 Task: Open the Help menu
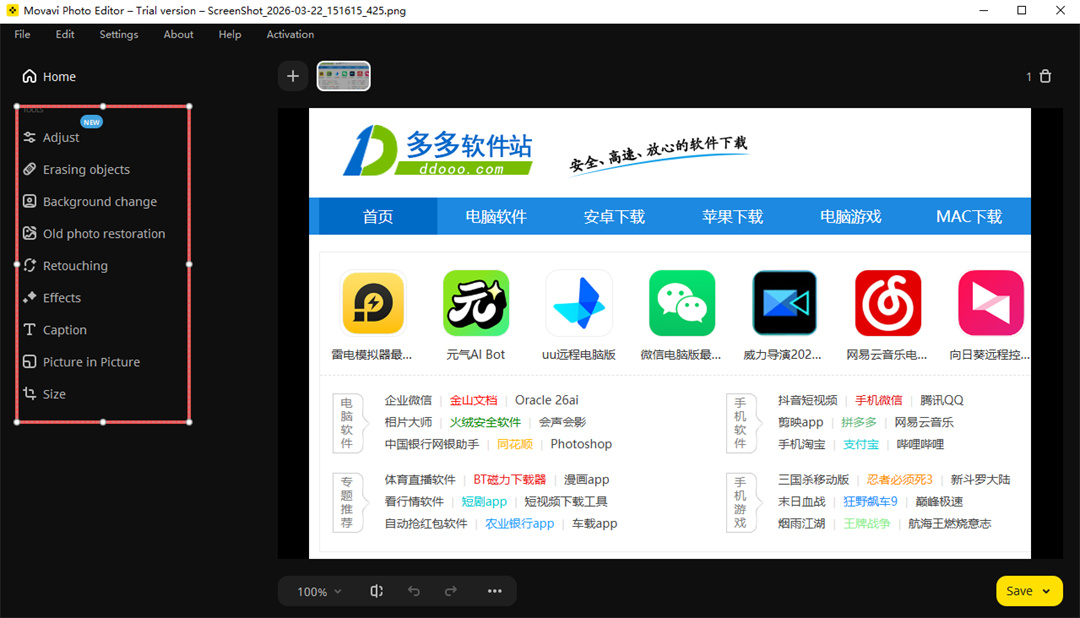230,34
